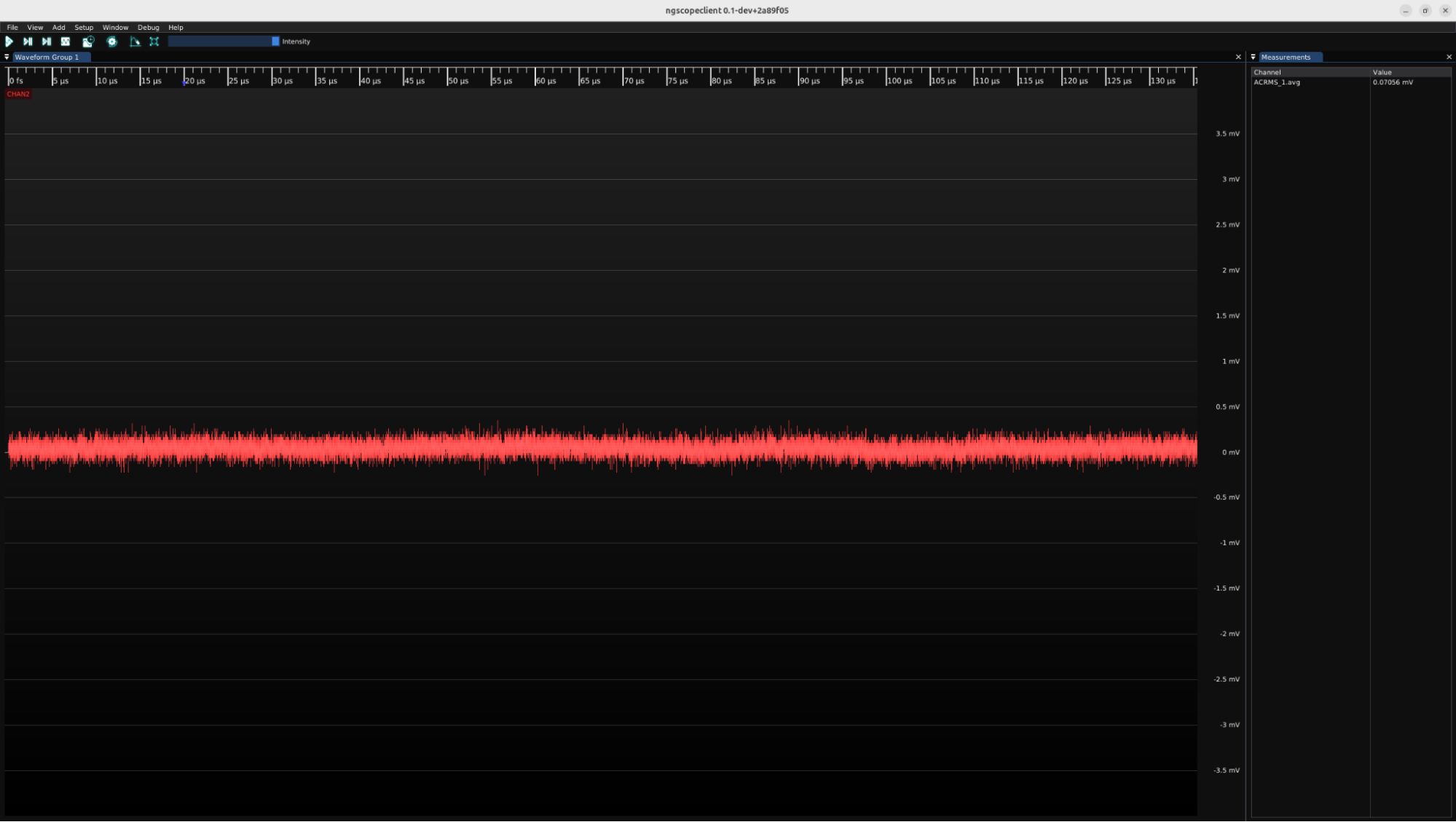The image size is (1456, 822).
Task: Click the force trigger icon
Action: 47,42
